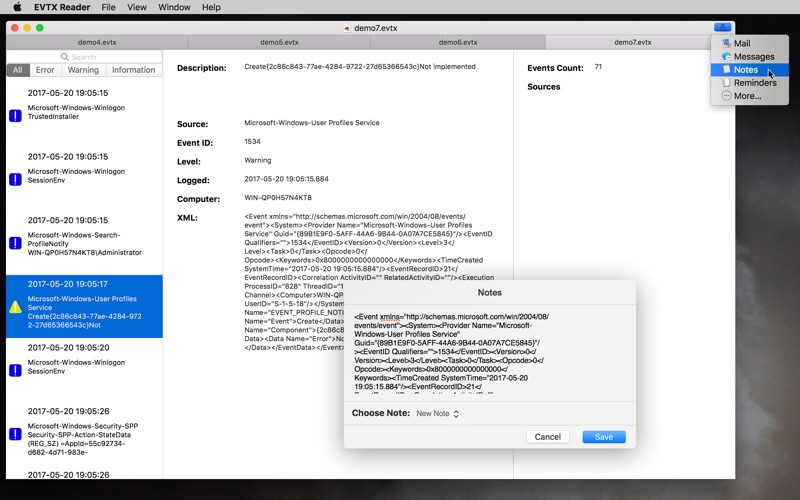The height and width of the screenshot is (500, 800).
Task: Click the Sources heading
Action: (x=543, y=87)
